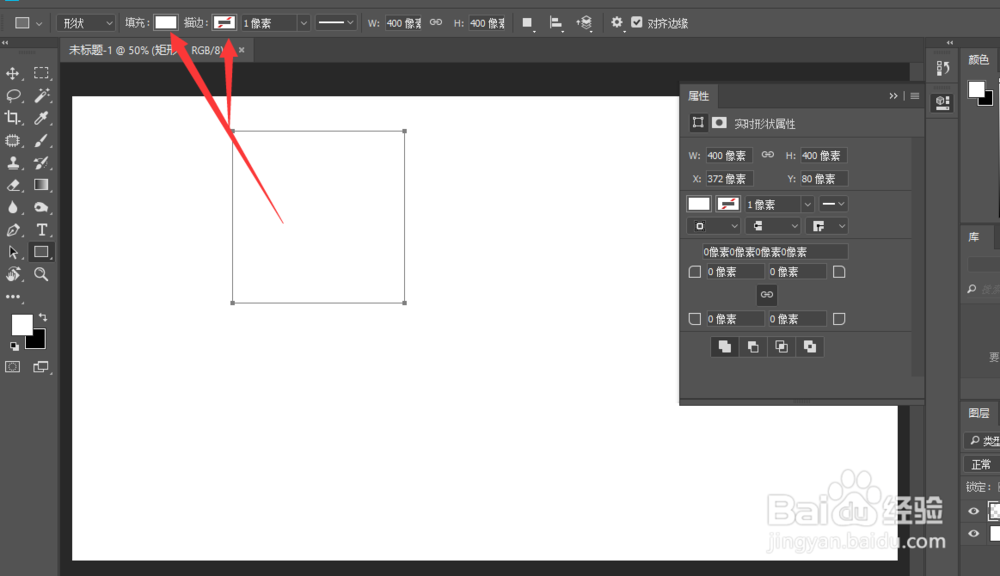Open stroke caps dropdown in Properties

(x=773, y=226)
